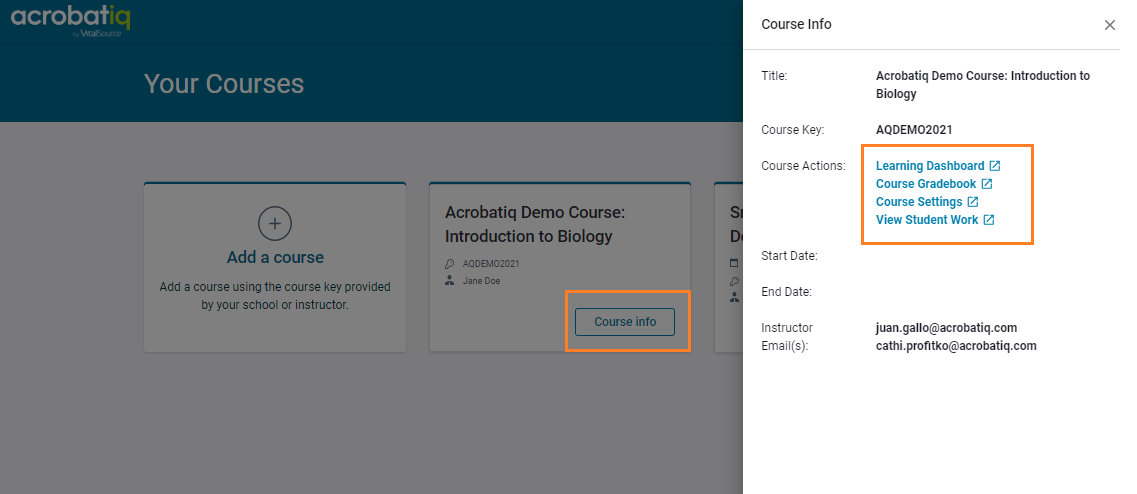Image resolution: width=1137 pixels, height=494 pixels.
Task: Click the Jane Doe instructor name
Action: (x=481, y=281)
